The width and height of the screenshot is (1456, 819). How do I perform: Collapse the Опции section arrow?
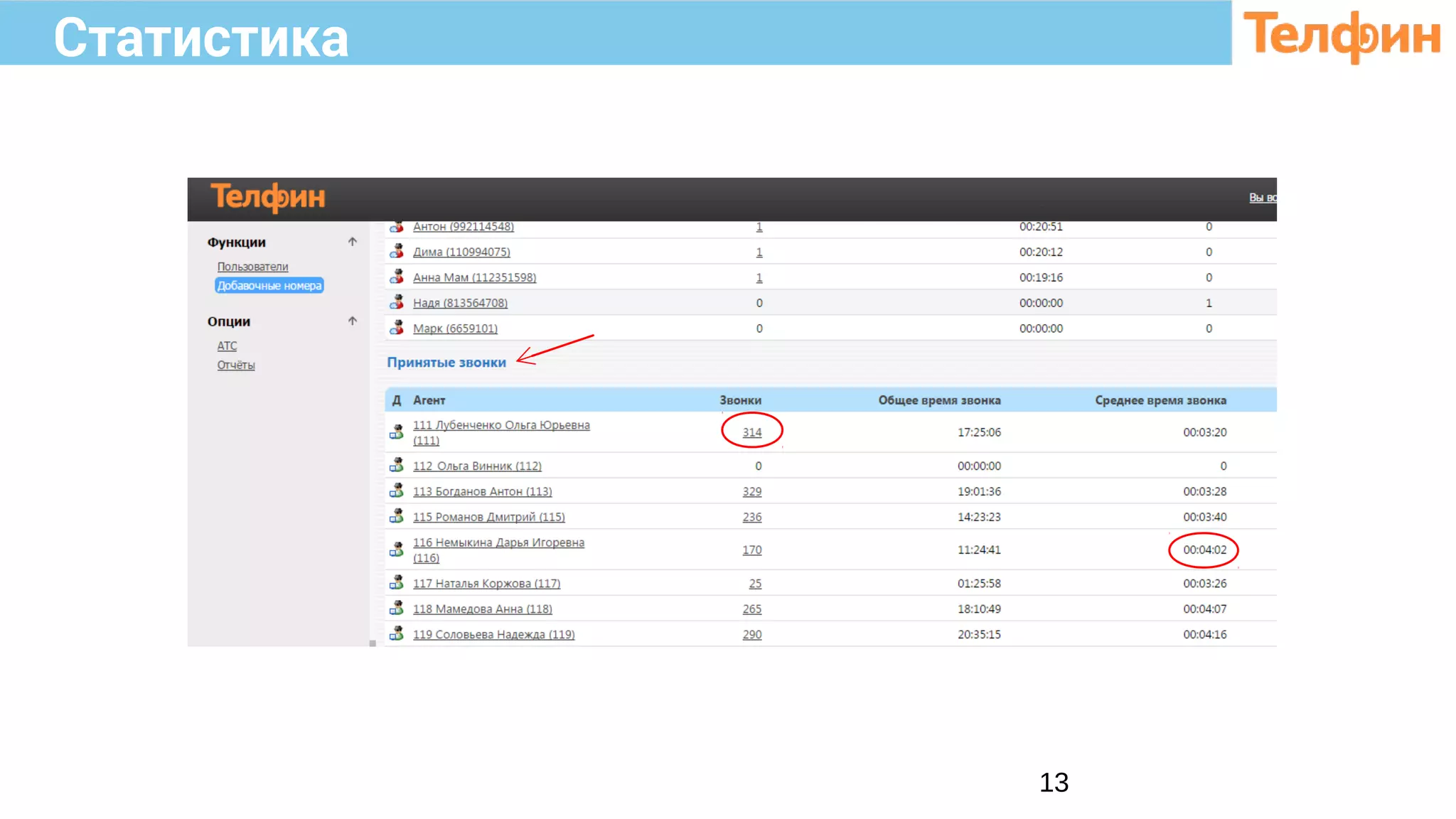point(352,321)
